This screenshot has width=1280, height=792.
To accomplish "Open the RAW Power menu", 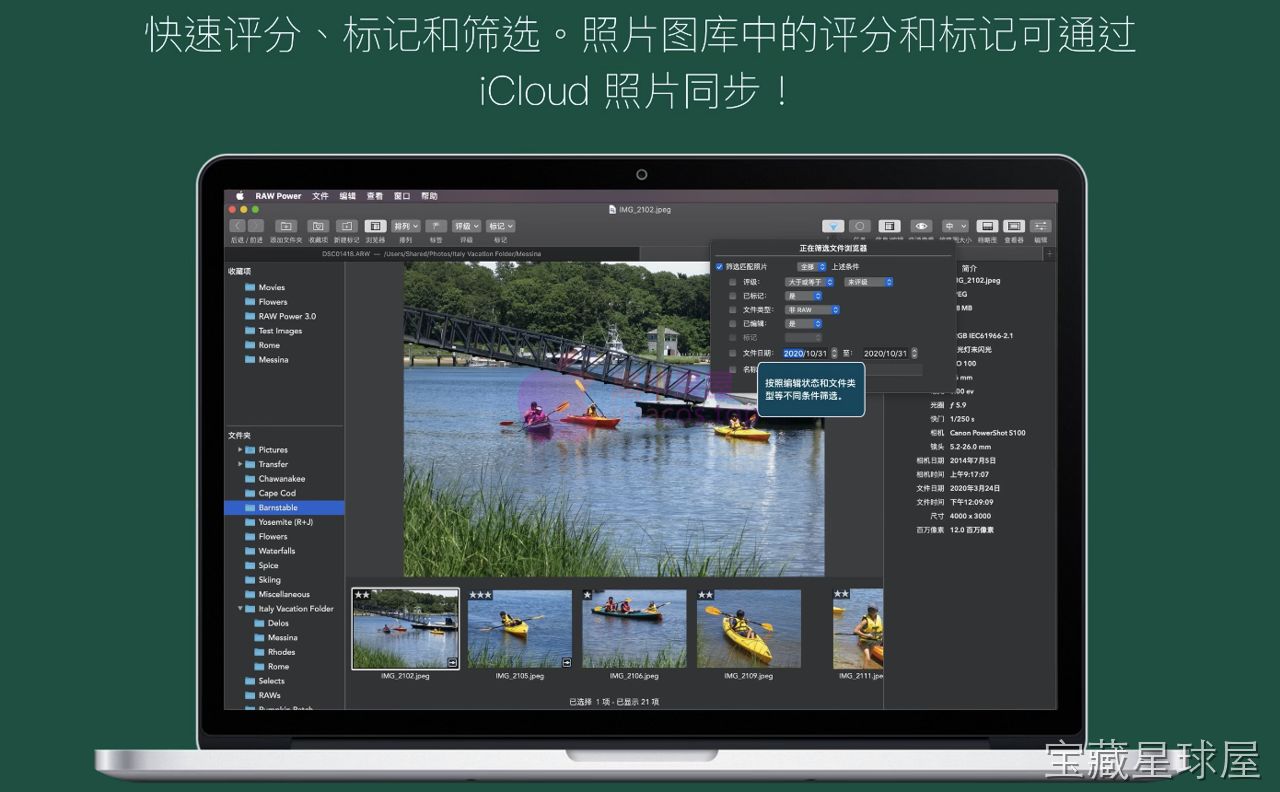I will (x=278, y=196).
